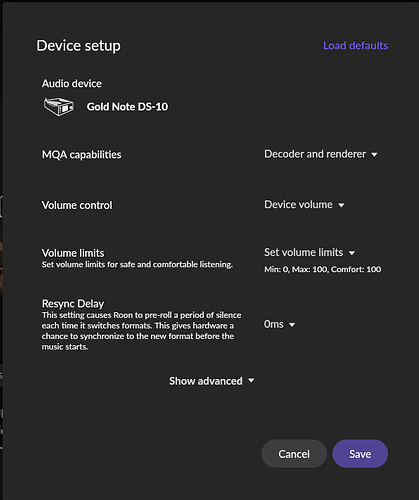
Task: Click the Volume control label
Action: pyautogui.click(x=77, y=205)
